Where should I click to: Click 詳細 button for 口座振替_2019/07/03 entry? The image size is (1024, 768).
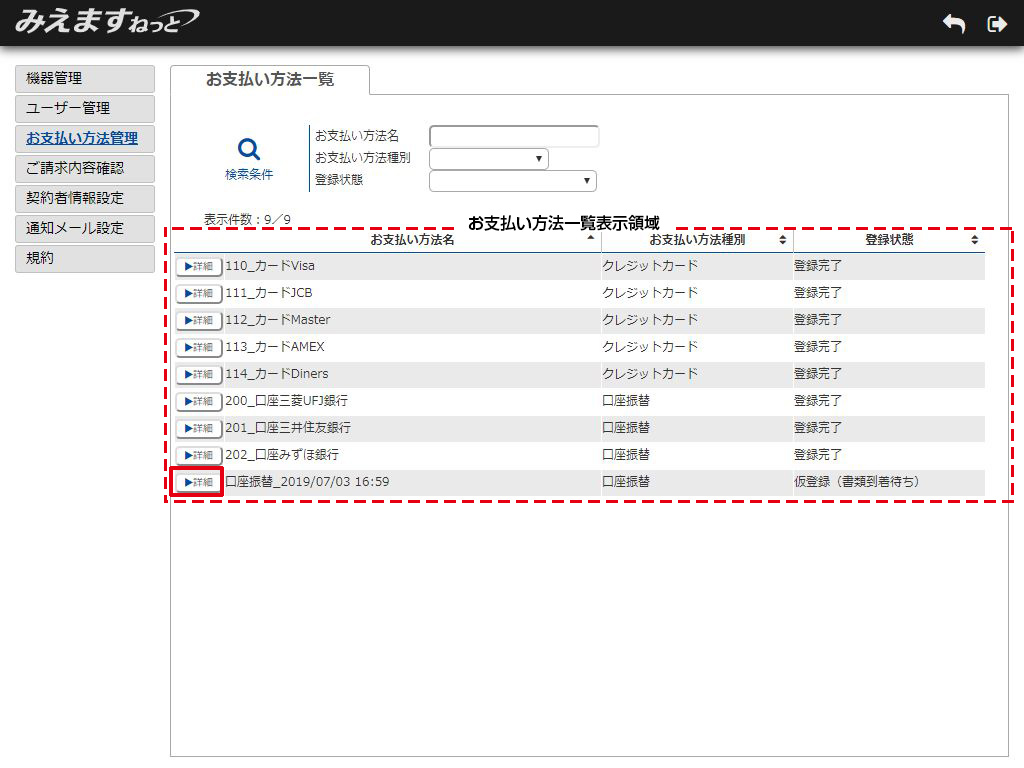(198, 482)
